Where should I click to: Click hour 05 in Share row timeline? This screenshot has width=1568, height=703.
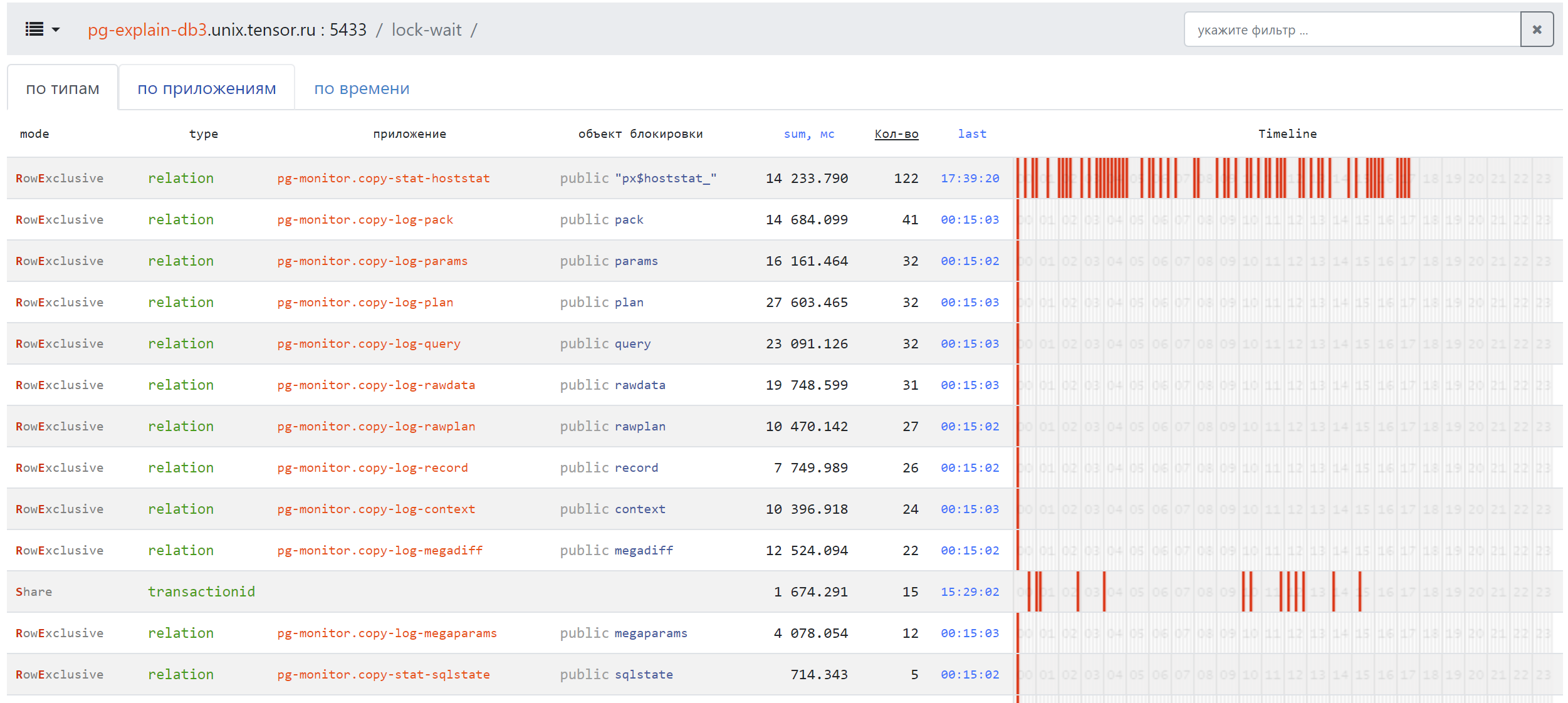(1137, 591)
